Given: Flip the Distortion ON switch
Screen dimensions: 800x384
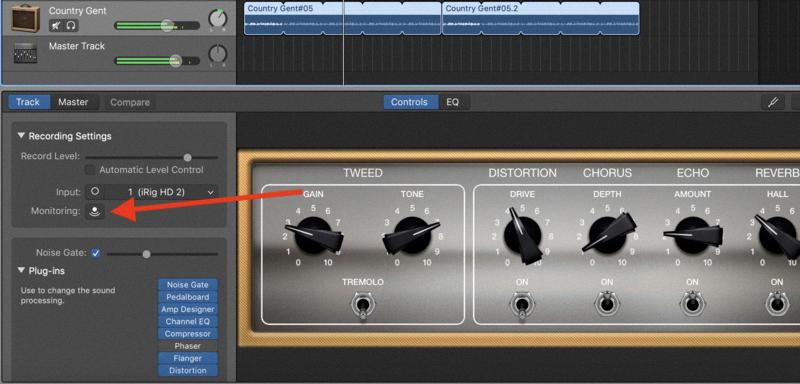Looking at the screenshot, I should [x=522, y=305].
